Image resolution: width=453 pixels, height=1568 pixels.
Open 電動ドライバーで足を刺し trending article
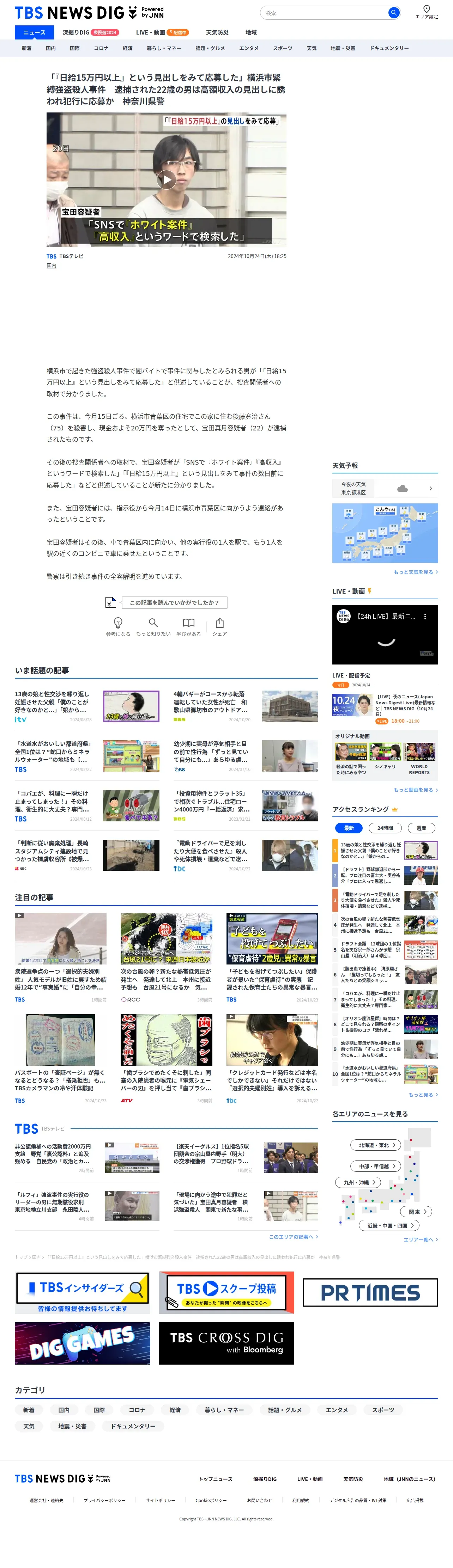pos(246,855)
